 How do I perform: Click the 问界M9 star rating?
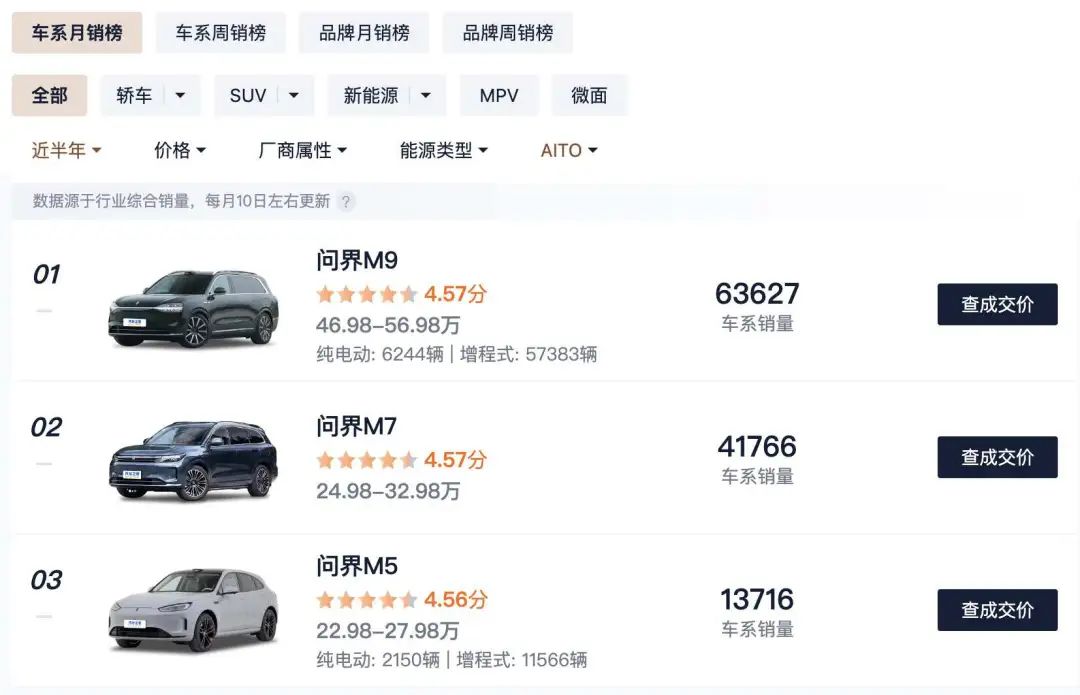pyautogui.click(x=367, y=294)
